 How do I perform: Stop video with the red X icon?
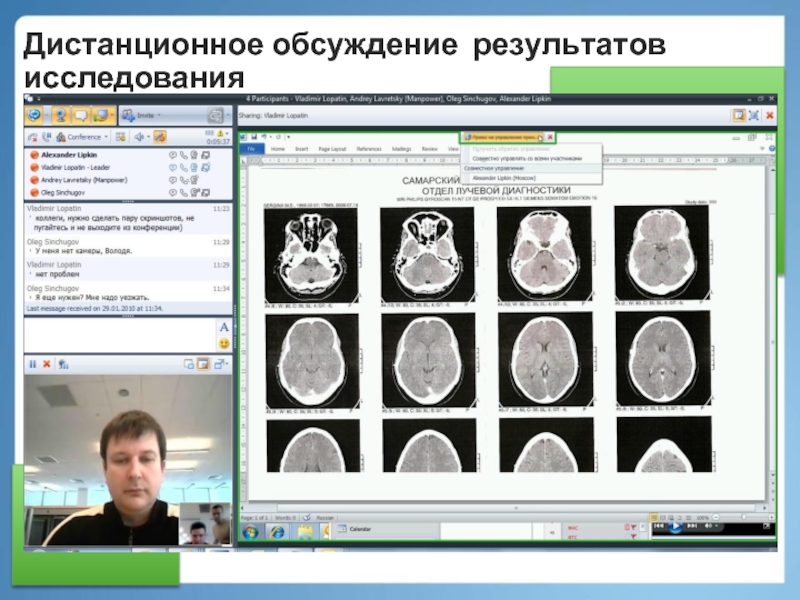pyautogui.click(x=46, y=364)
